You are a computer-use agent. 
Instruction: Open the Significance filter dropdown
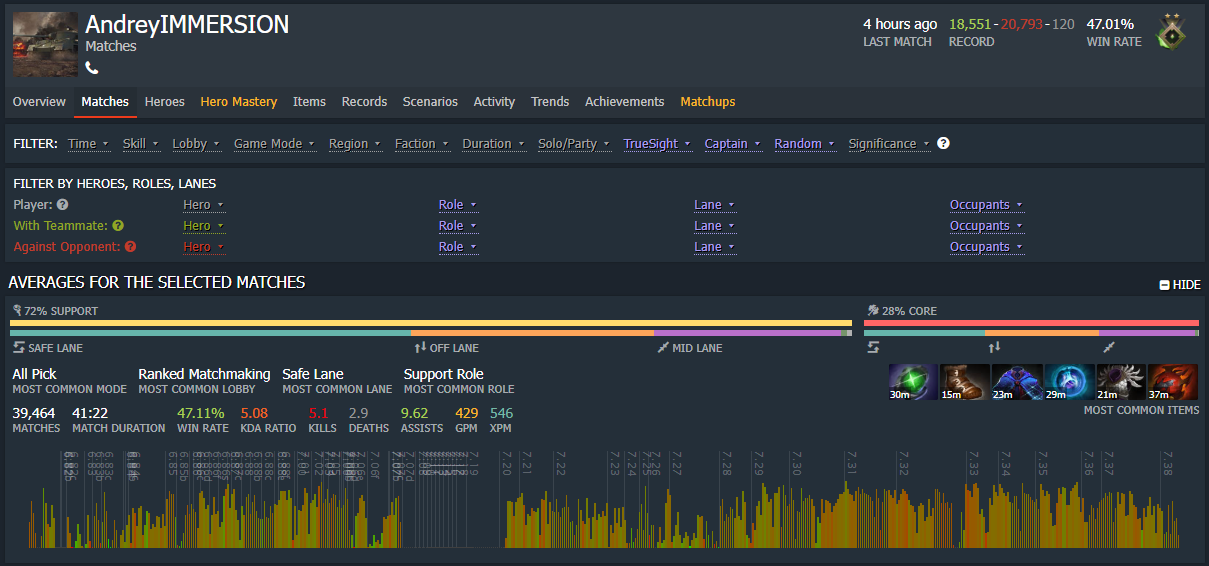(889, 143)
